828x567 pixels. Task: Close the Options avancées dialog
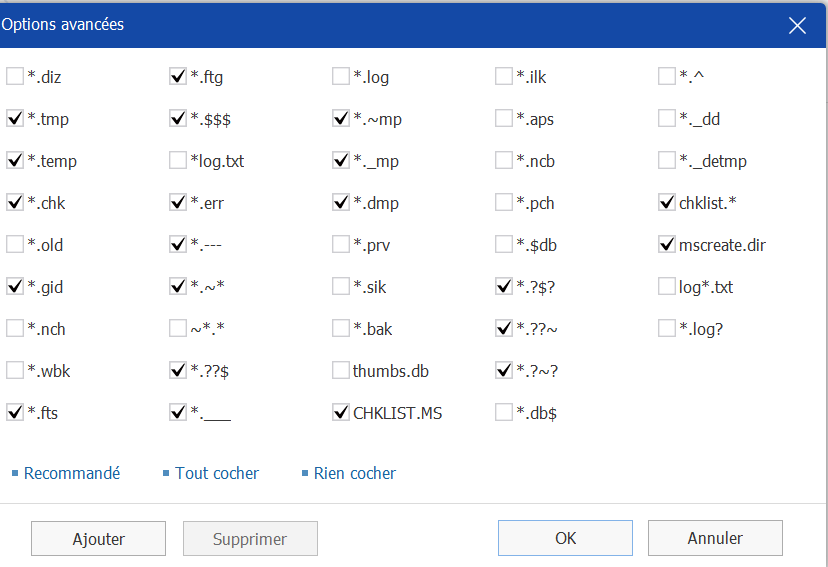(797, 25)
